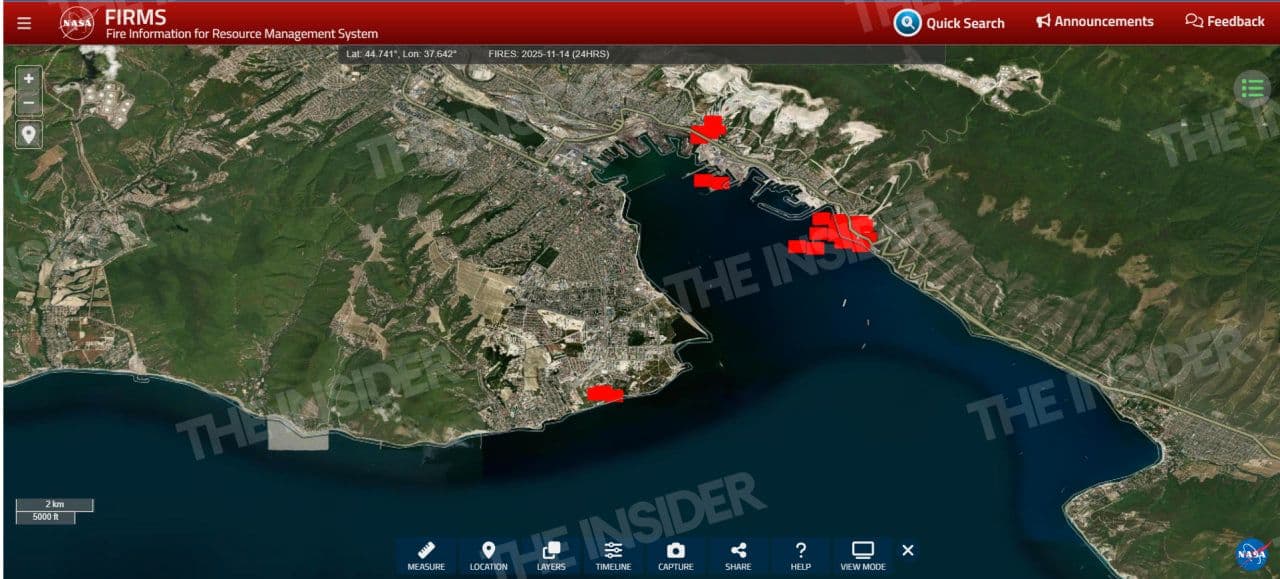Open the Layers panel

pos(551,555)
